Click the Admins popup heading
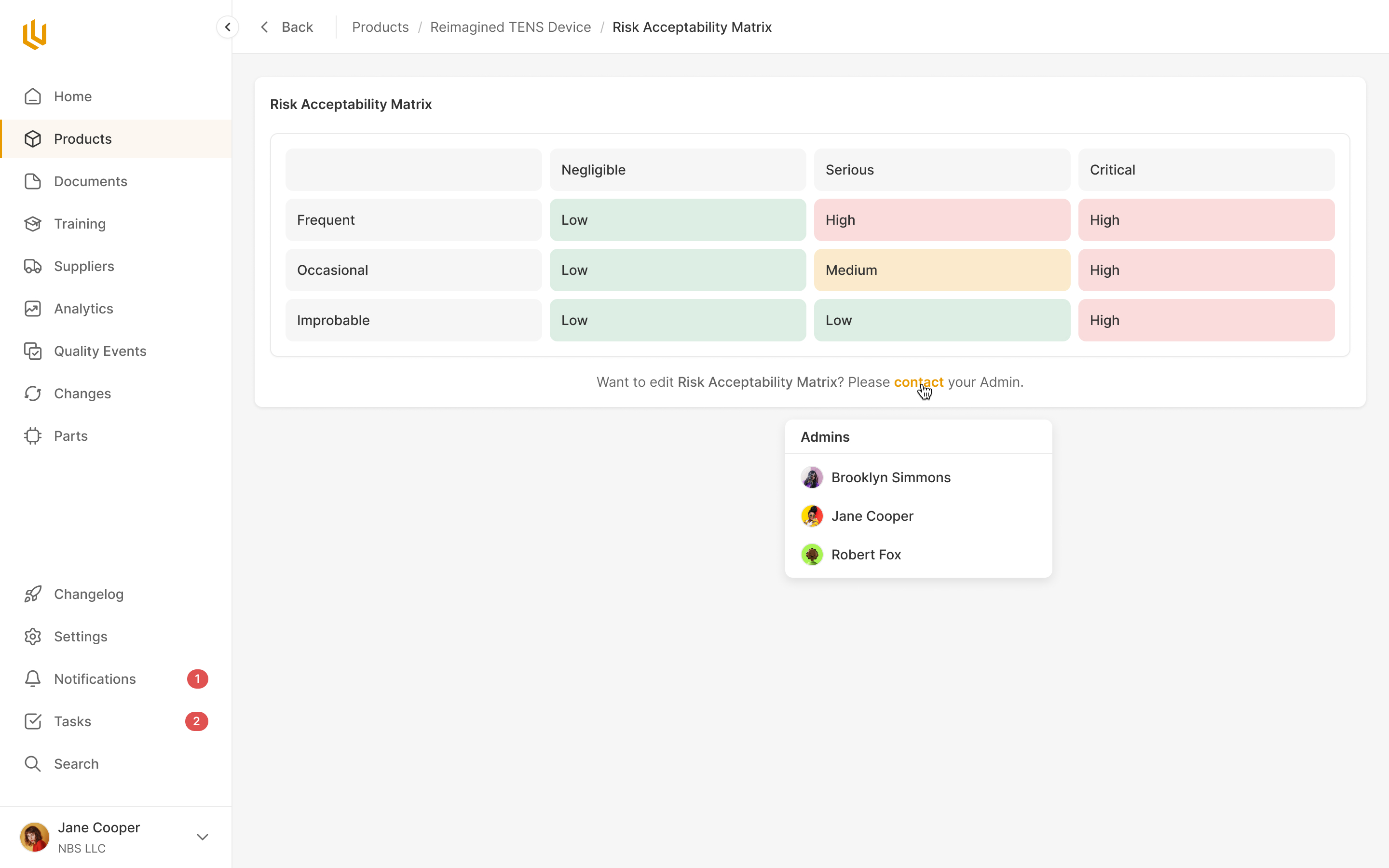 click(x=825, y=437)
